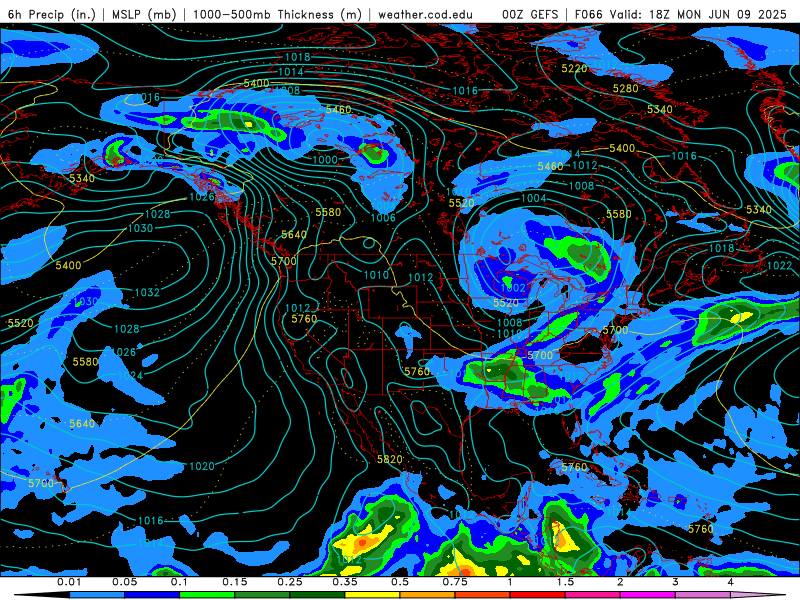This screenshot has width=800, height=600.
Task: Click the bright green 0.1 color bar swatch
Action: tap(207, 595)
